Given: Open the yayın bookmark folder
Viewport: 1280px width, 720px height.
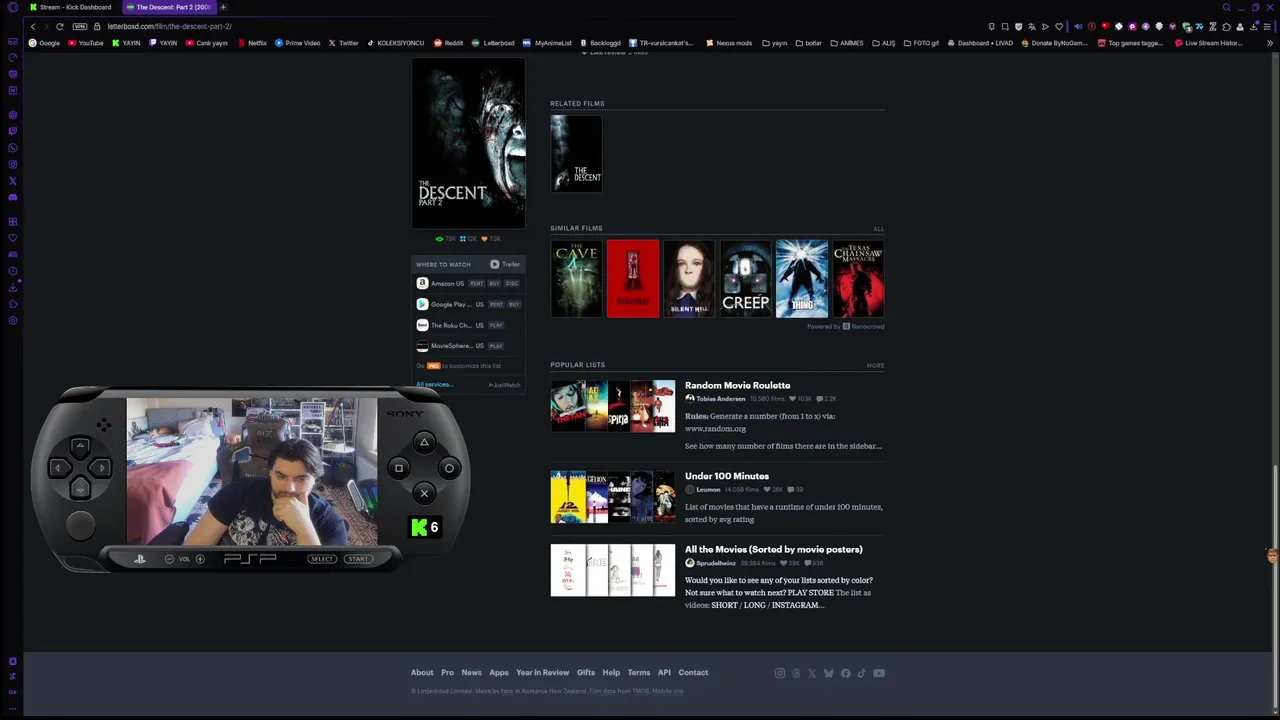Looking at the screenshot, I should click(x=774, y=43).
